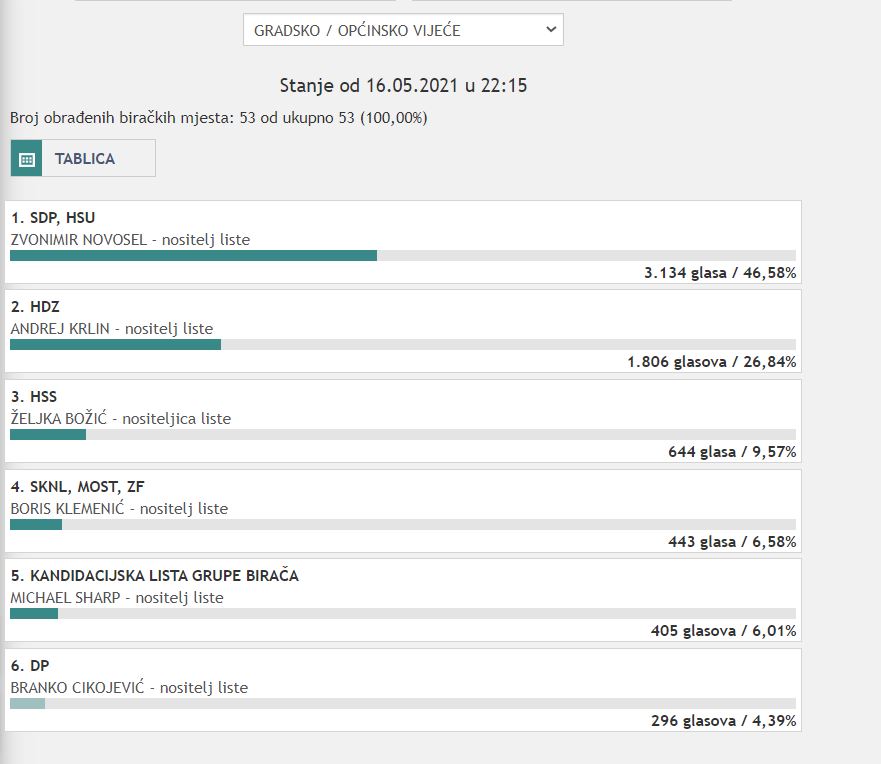This screenshot has width=881, height=764.
Task: Open the GRADSKO / OPĆINSKO VIJEĆE dropdown
Action: point(402,30)
